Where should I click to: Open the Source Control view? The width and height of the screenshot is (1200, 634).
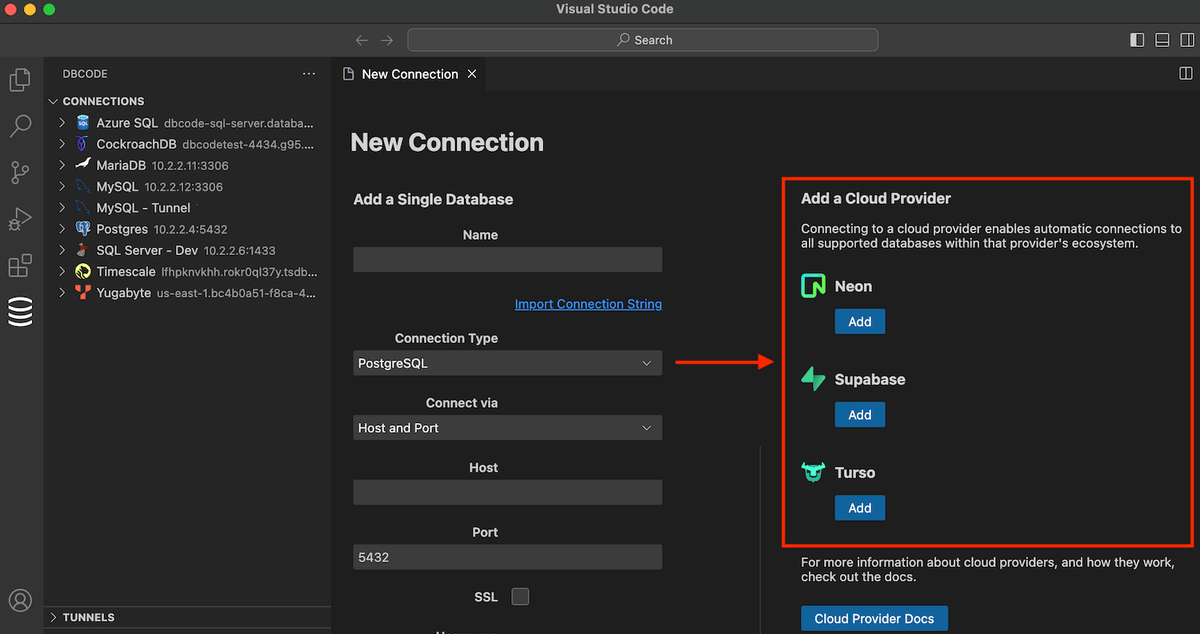(20, 172)
